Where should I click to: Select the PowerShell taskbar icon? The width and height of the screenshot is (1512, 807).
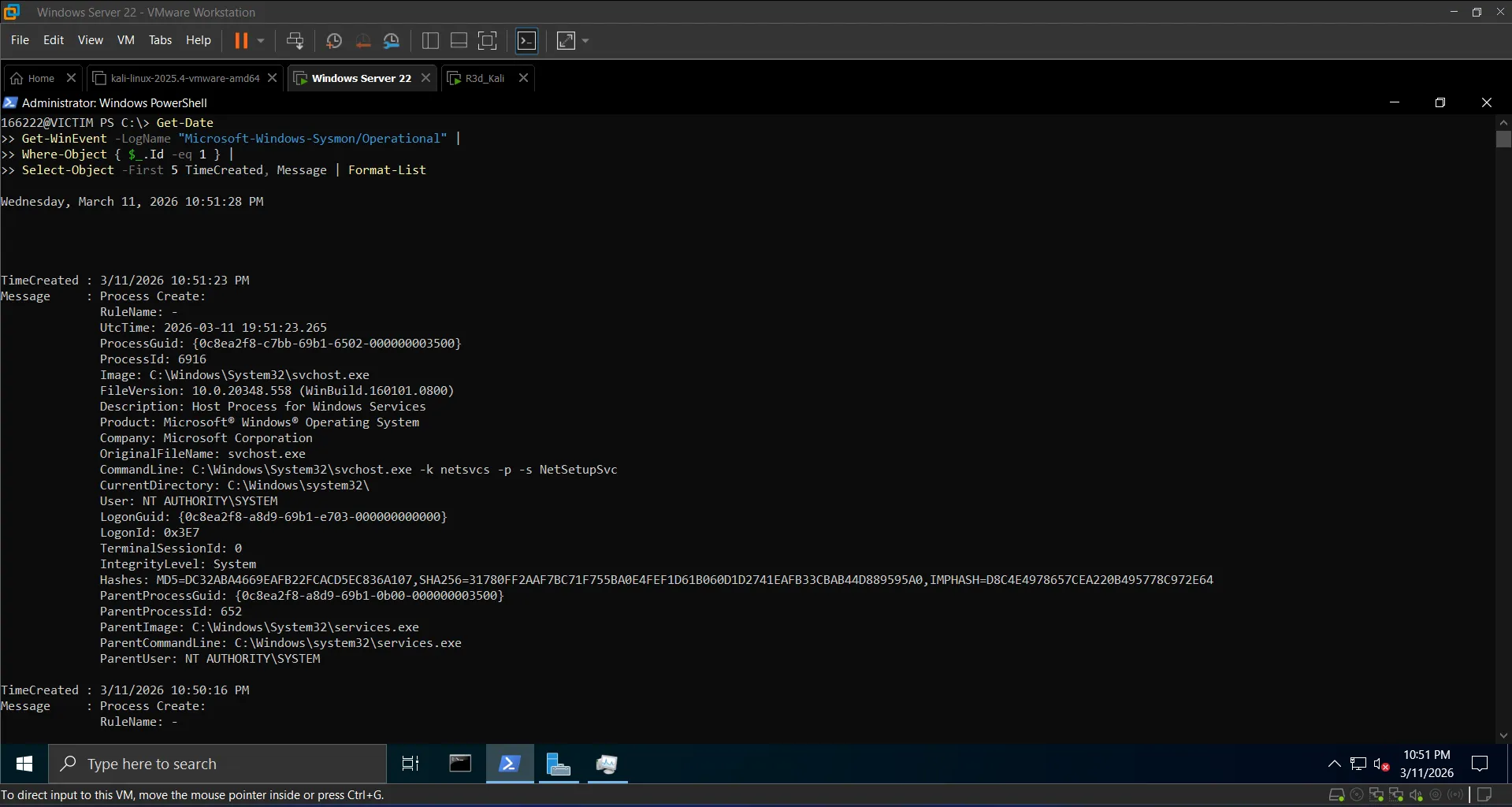509,764
